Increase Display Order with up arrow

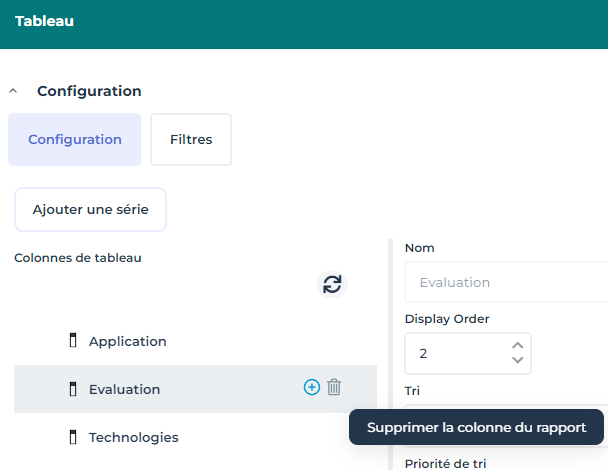pyautogui.click(x=517, y=346)
